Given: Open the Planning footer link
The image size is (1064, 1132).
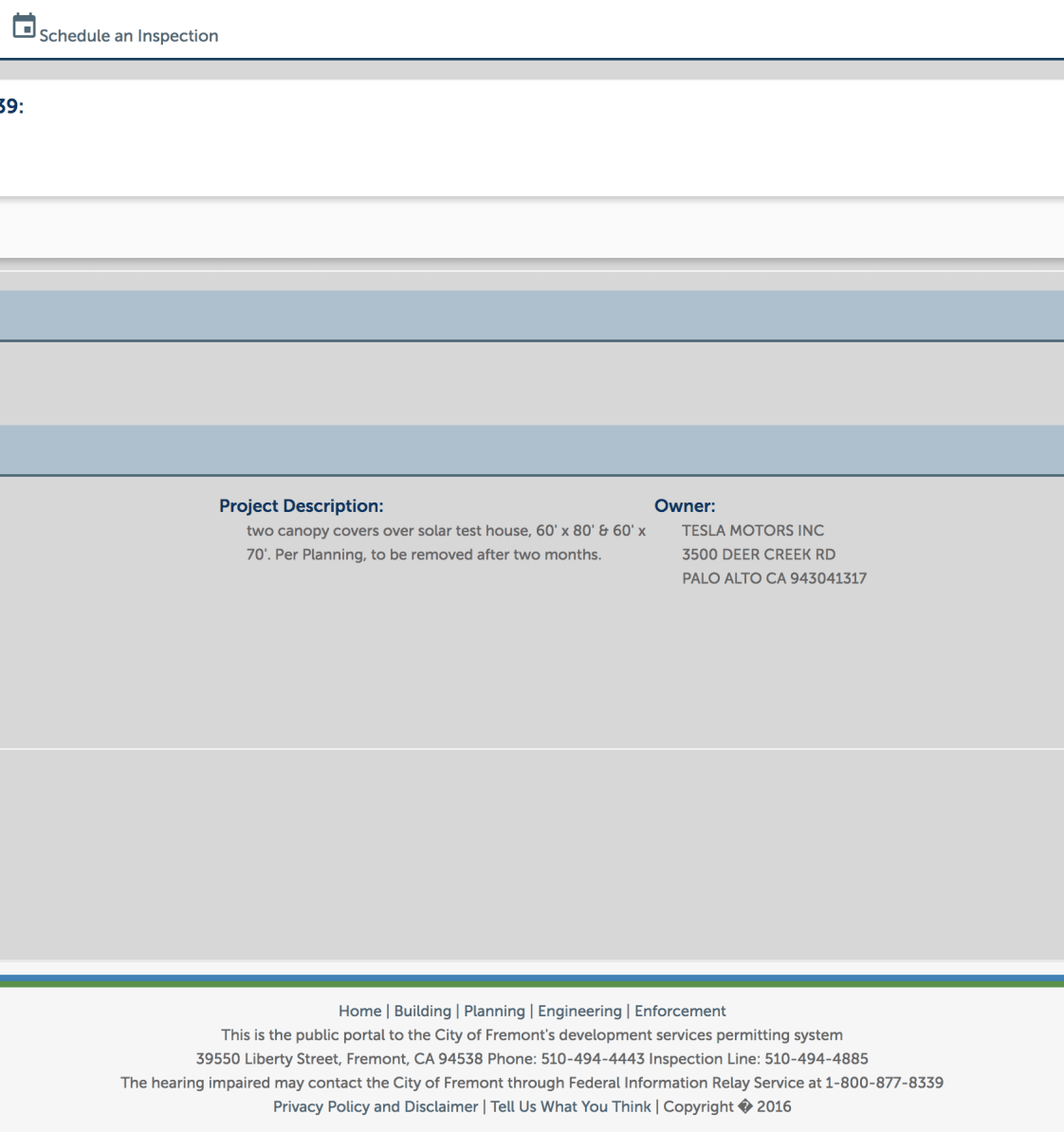Looking at the screenshot, I should pyautogui.click(x=494, y=1011).
